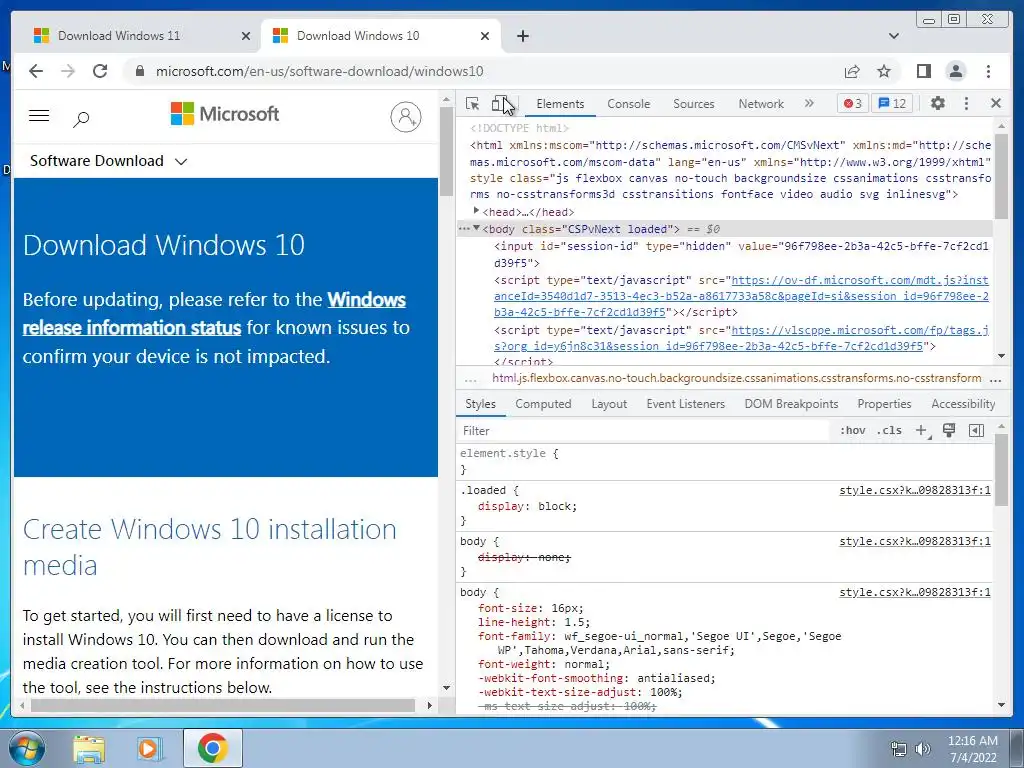The image size is (1024, 768).
Task: Select the Styles tab
Action: pyautogui.click(x=481, y=404)
